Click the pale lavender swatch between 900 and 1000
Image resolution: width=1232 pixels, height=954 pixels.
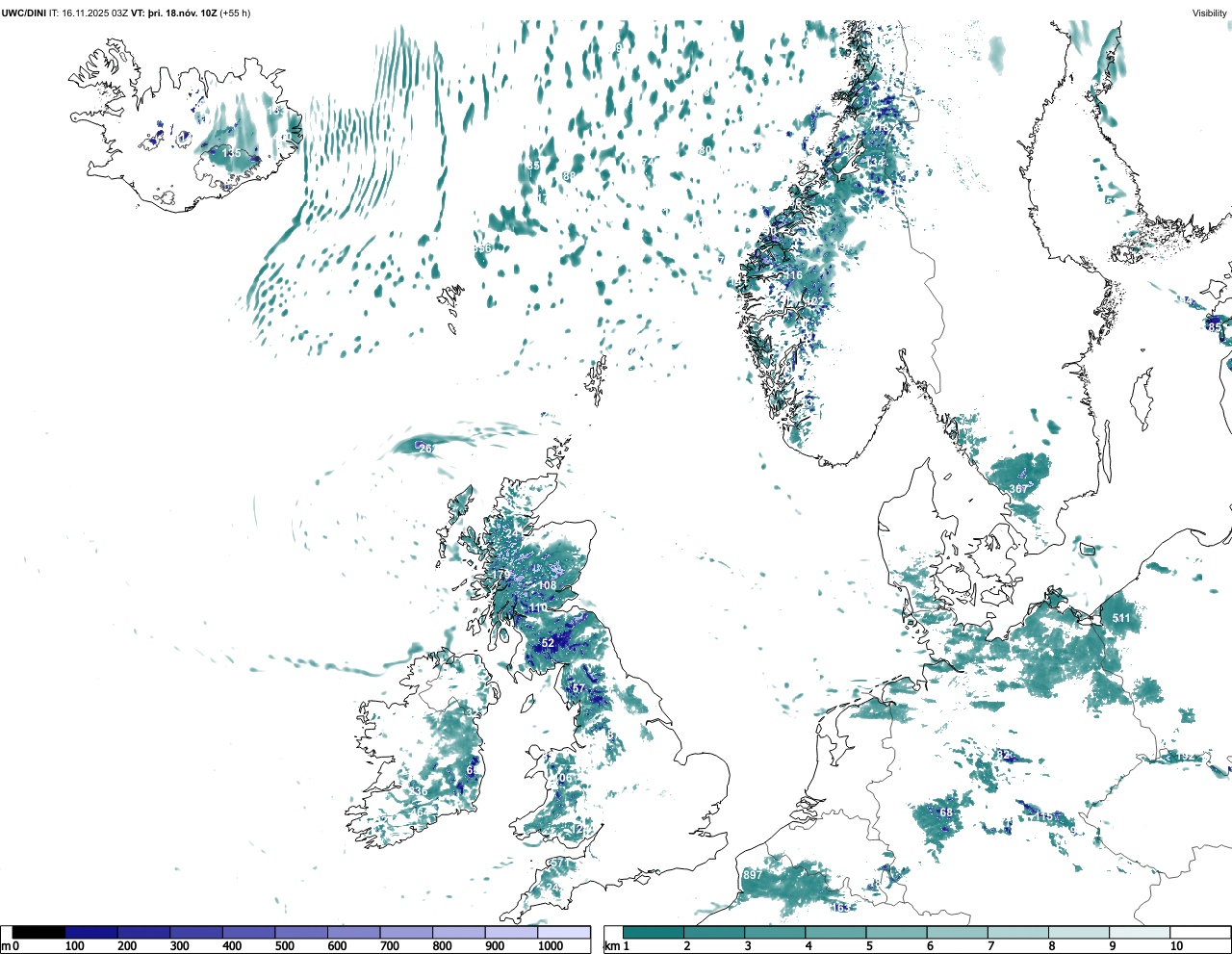511,933
